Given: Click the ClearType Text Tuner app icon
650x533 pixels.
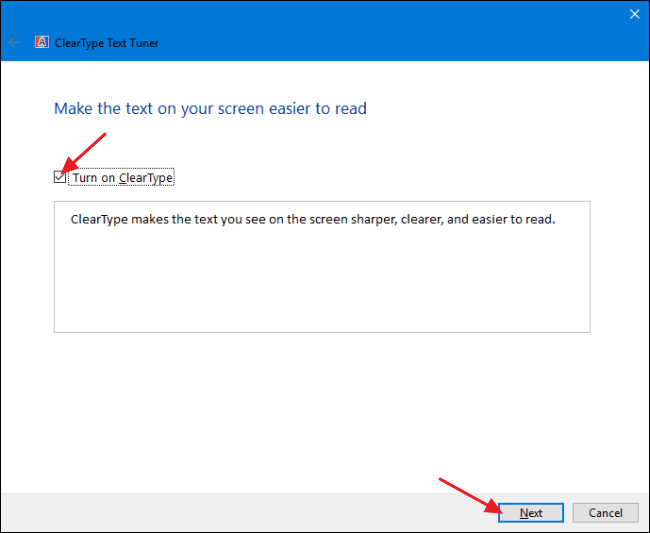Looking at the screenshot, I should (41, 42).
